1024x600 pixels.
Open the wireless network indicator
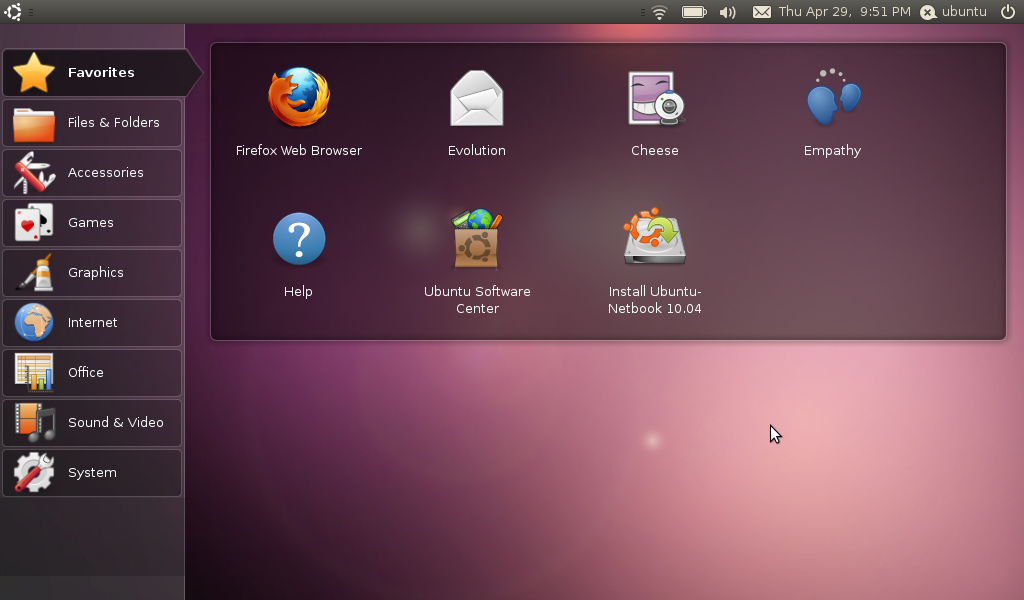[x=659, y=12]
